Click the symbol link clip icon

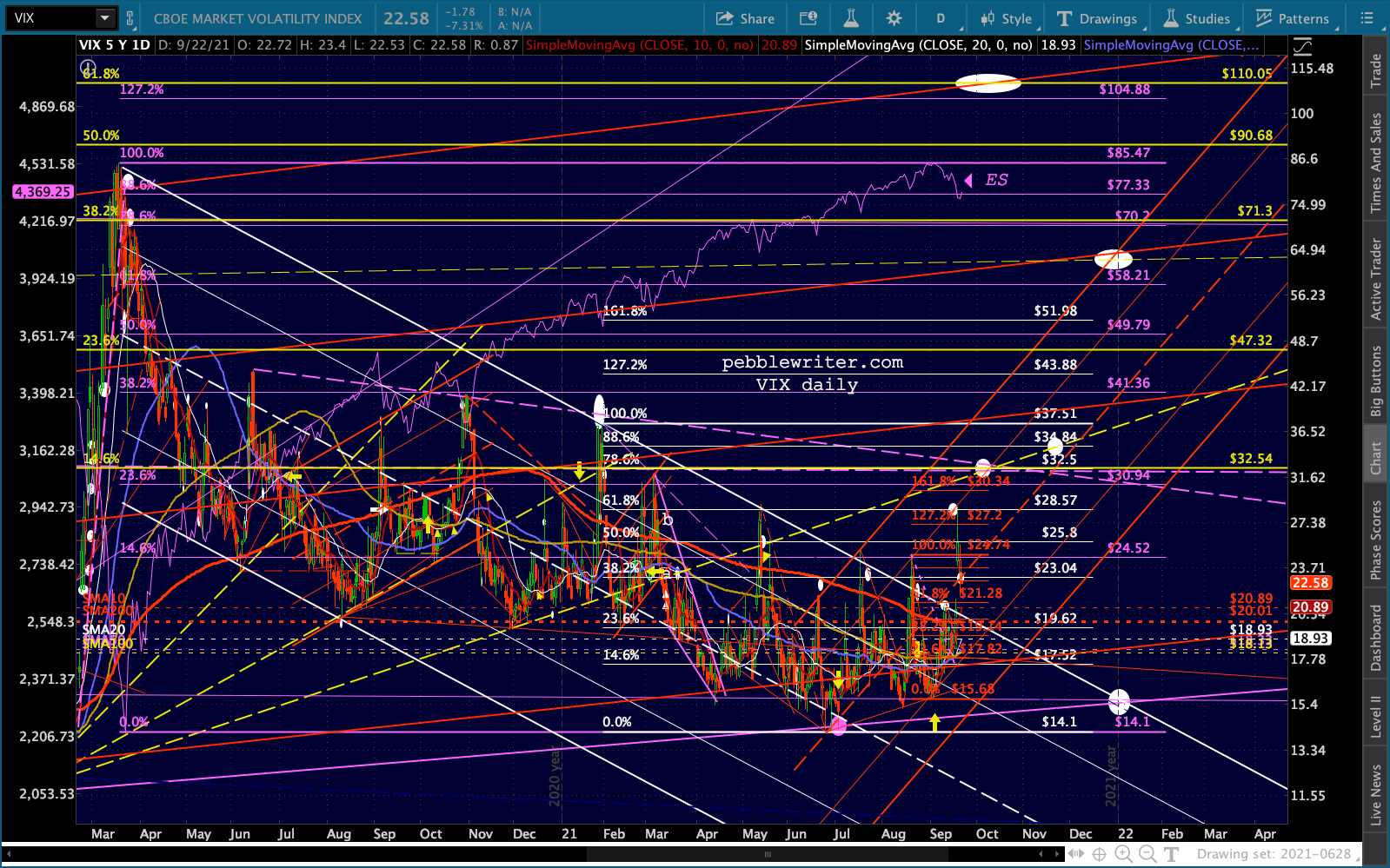pyautogui.click(x=130, y=17)
